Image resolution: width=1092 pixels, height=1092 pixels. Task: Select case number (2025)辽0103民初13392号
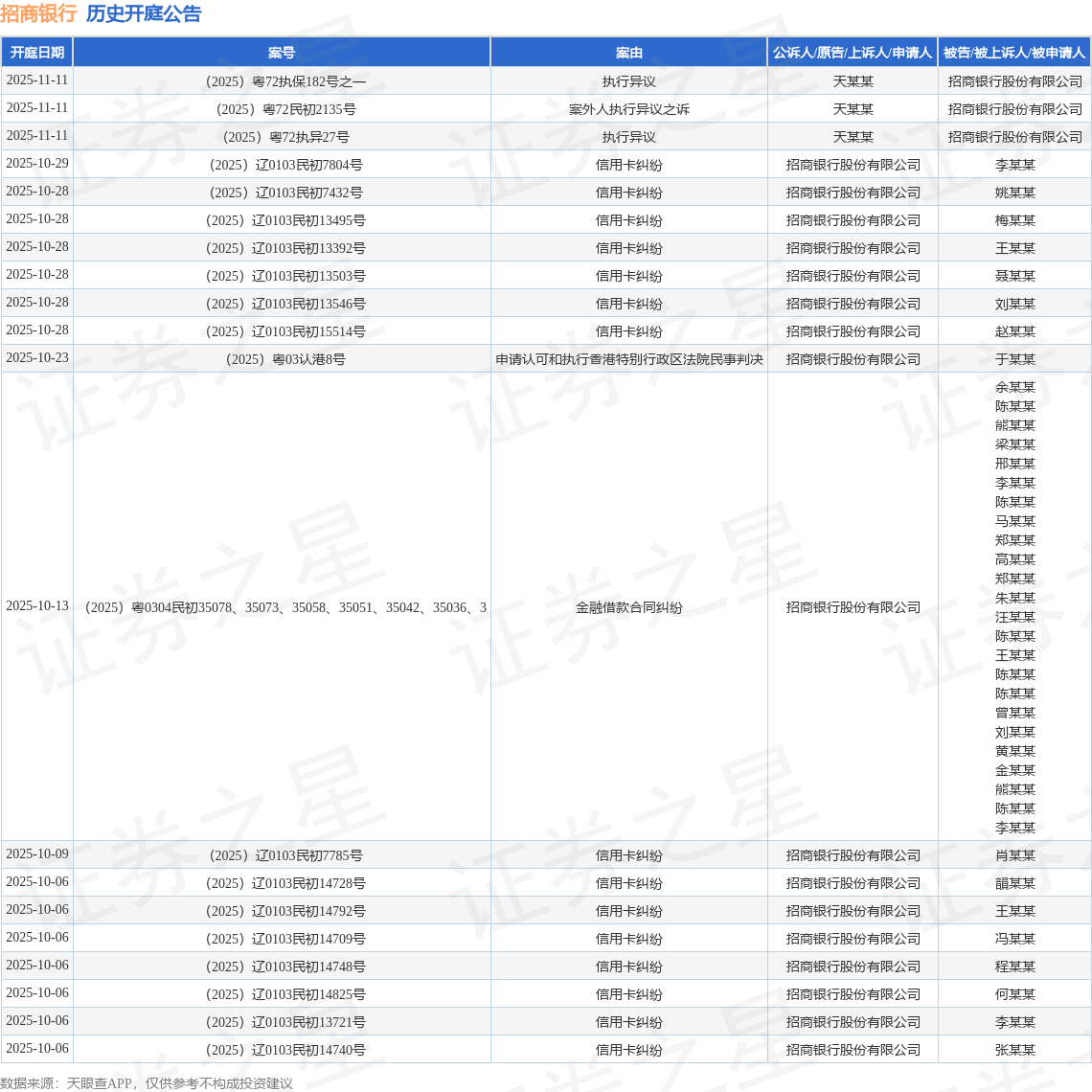tap(285, 249)
